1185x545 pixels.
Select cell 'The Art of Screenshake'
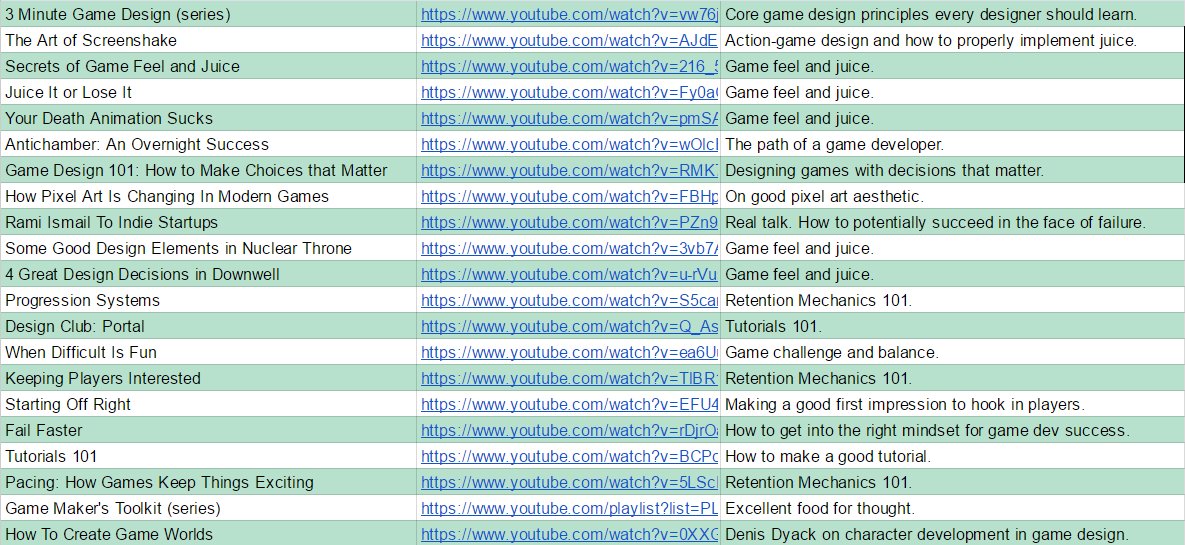pyautogui.click(x=208, y=40)
